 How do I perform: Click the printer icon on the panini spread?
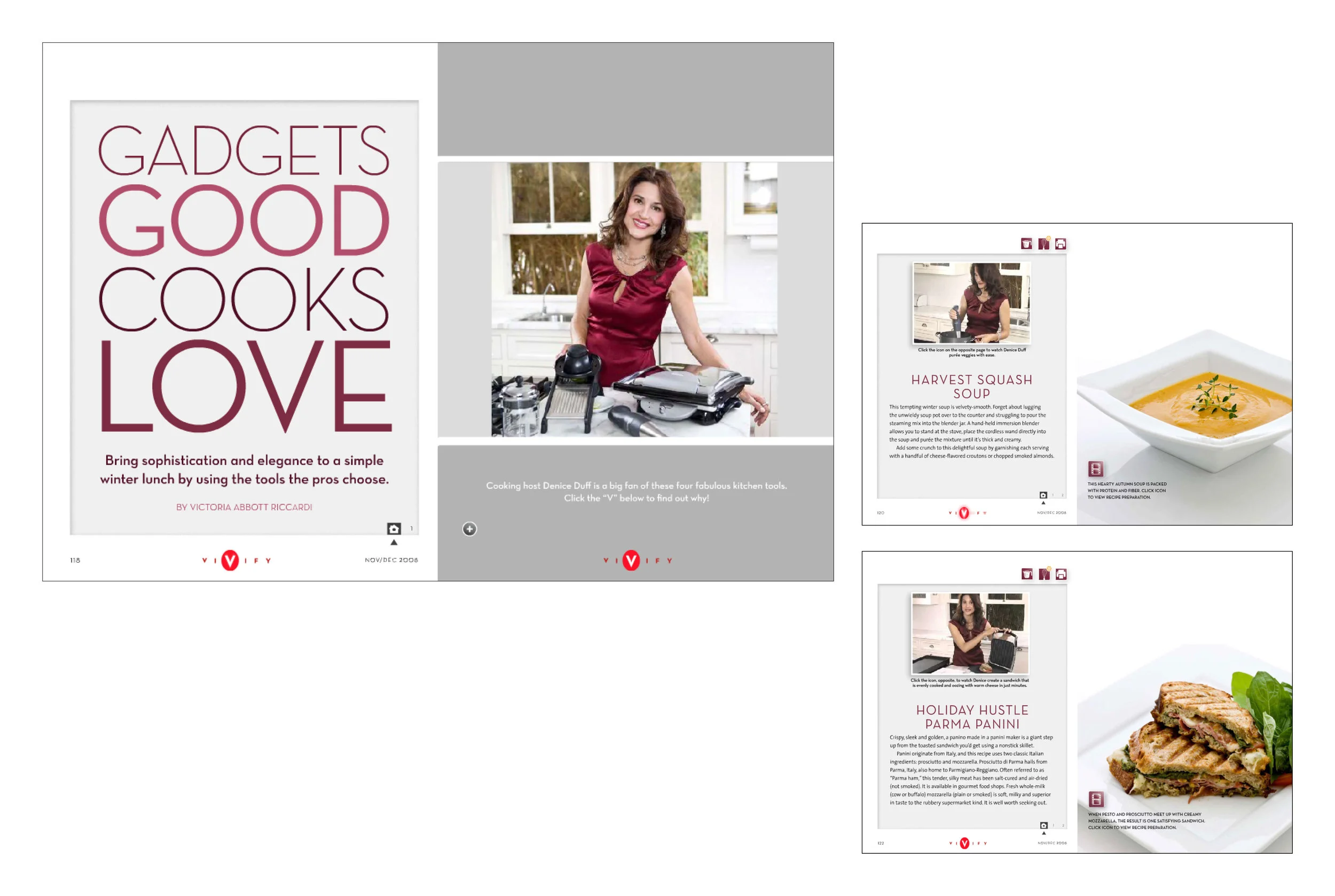(1061, 573)
